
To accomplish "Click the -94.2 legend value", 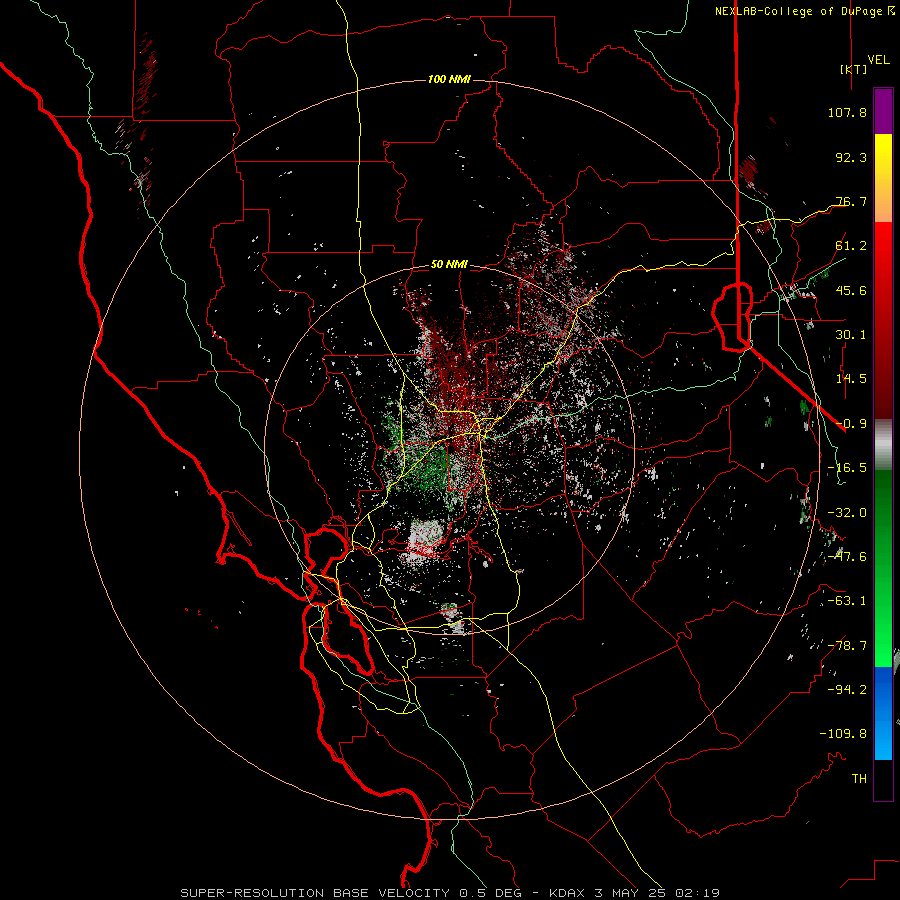I will (847, 690).
